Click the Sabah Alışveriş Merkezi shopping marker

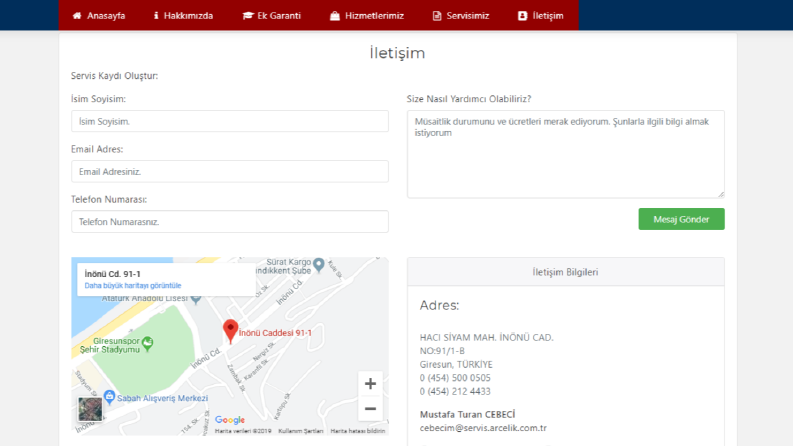pyautogui.click(x=109, y=397)
